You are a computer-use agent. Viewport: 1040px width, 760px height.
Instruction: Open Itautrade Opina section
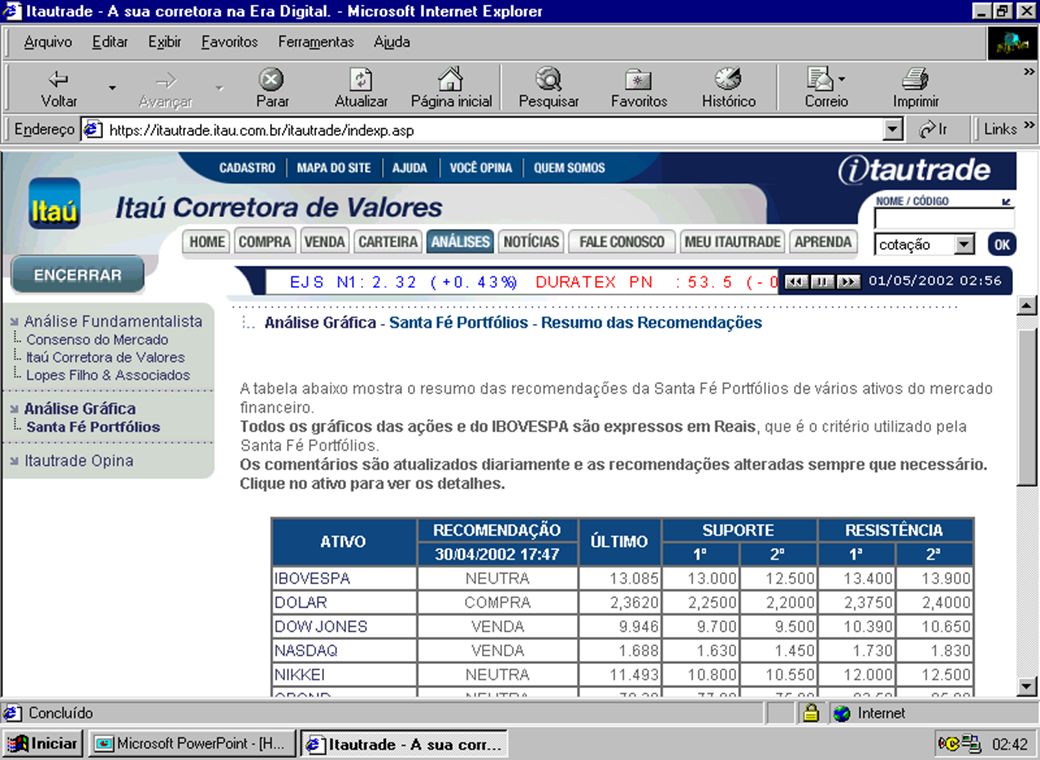[x=79, y=461]
